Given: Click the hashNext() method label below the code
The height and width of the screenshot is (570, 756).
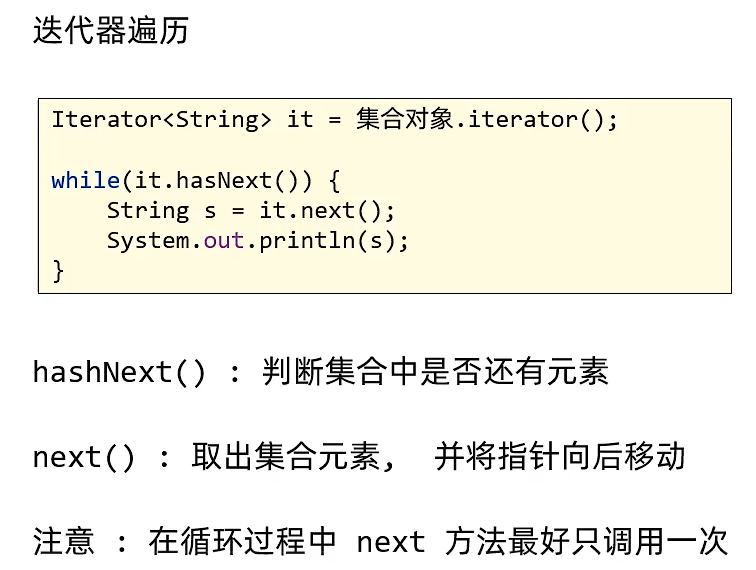Looking at the screenshot, I should [x=119, y=373].
